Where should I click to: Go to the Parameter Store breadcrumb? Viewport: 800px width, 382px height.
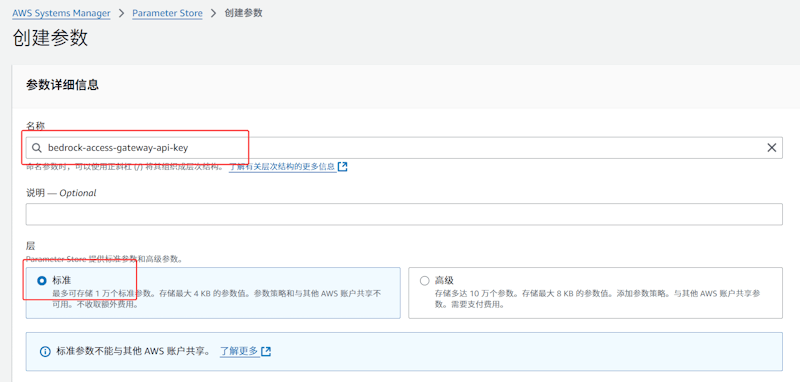coord(167,13)
